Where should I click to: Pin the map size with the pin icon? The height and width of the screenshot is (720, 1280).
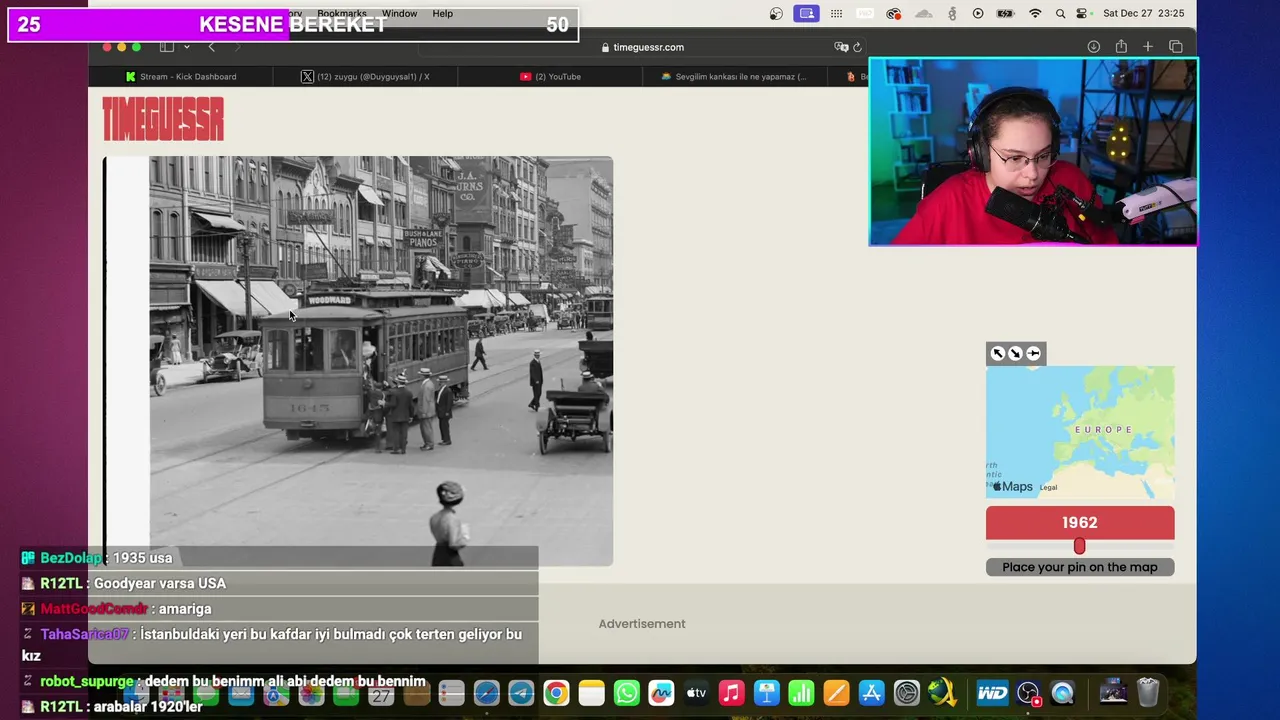[x=1033, y=353]
